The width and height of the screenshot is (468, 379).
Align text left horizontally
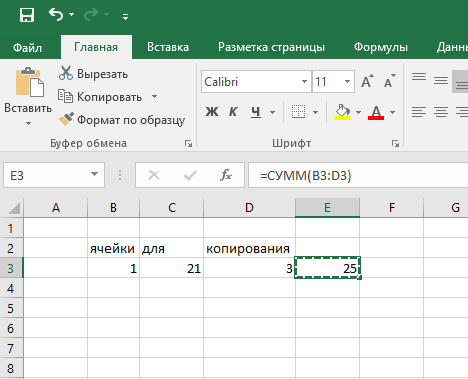pyautogui.click(x=419, y=112)
